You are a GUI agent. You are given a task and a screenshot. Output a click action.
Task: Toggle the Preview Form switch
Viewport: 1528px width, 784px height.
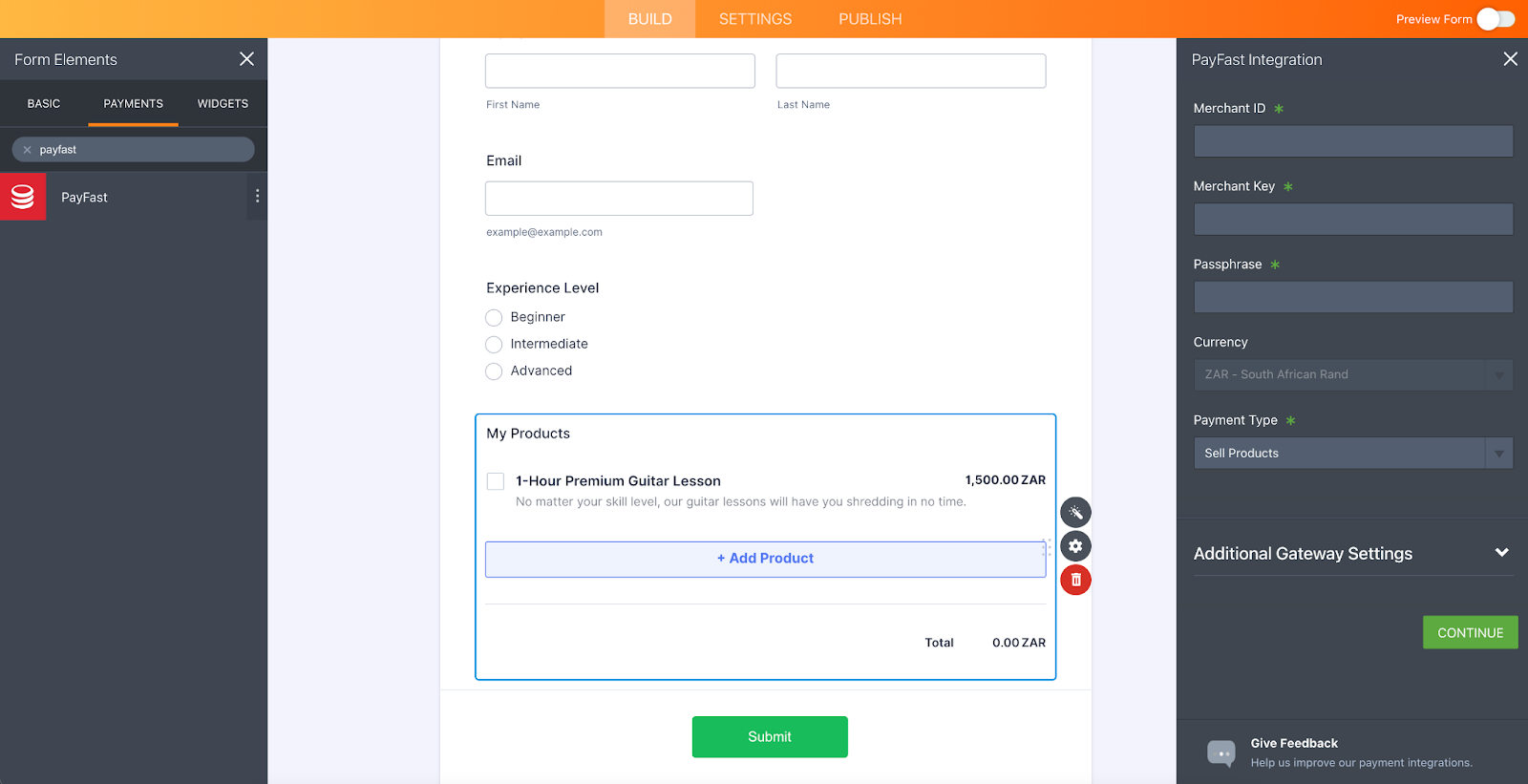click(x=1495, y=19)
